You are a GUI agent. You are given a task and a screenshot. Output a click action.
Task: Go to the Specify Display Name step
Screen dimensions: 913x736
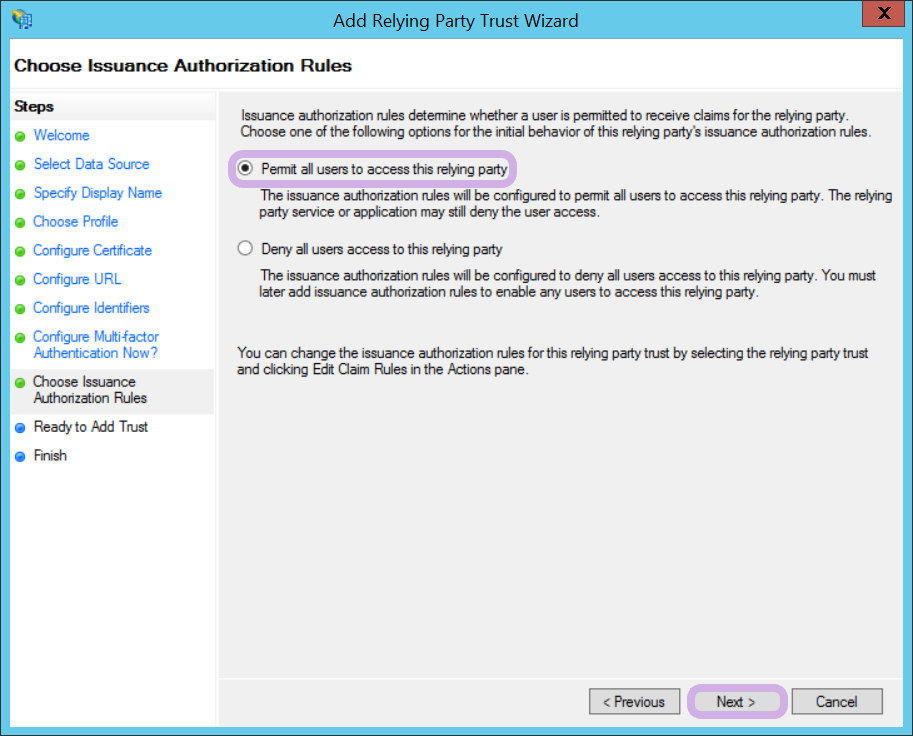tap(97, 193)
